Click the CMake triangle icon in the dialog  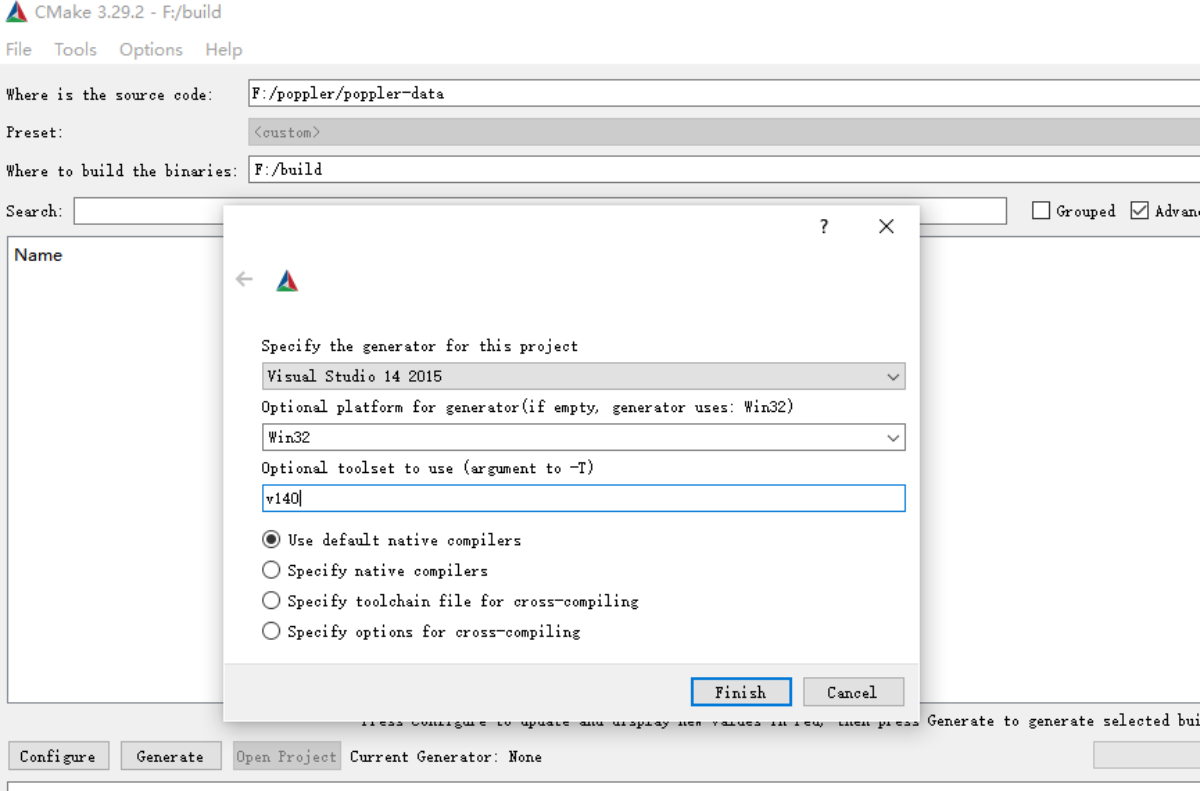tap(287, 281)
